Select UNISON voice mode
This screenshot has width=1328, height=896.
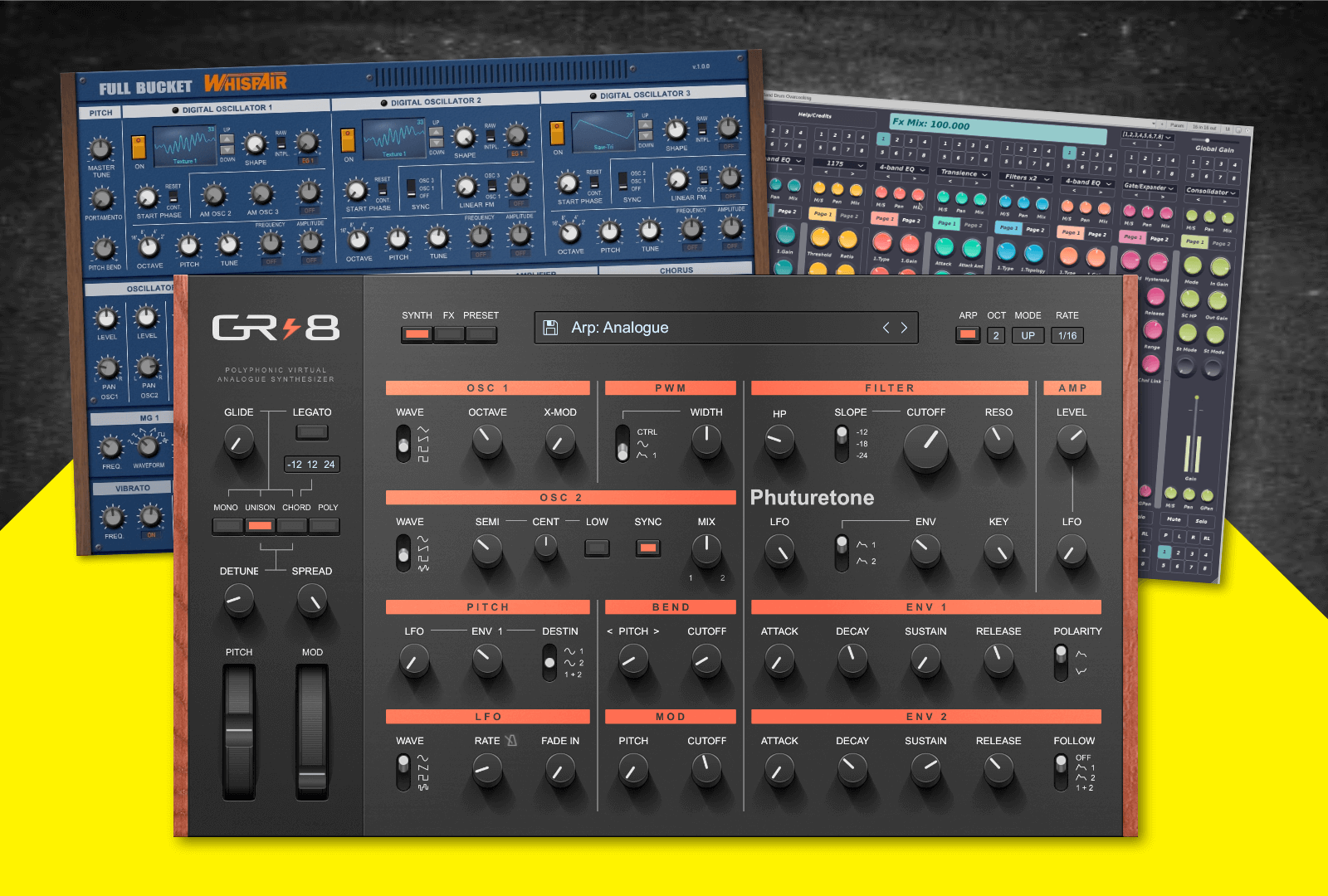(x=260, y=526)
